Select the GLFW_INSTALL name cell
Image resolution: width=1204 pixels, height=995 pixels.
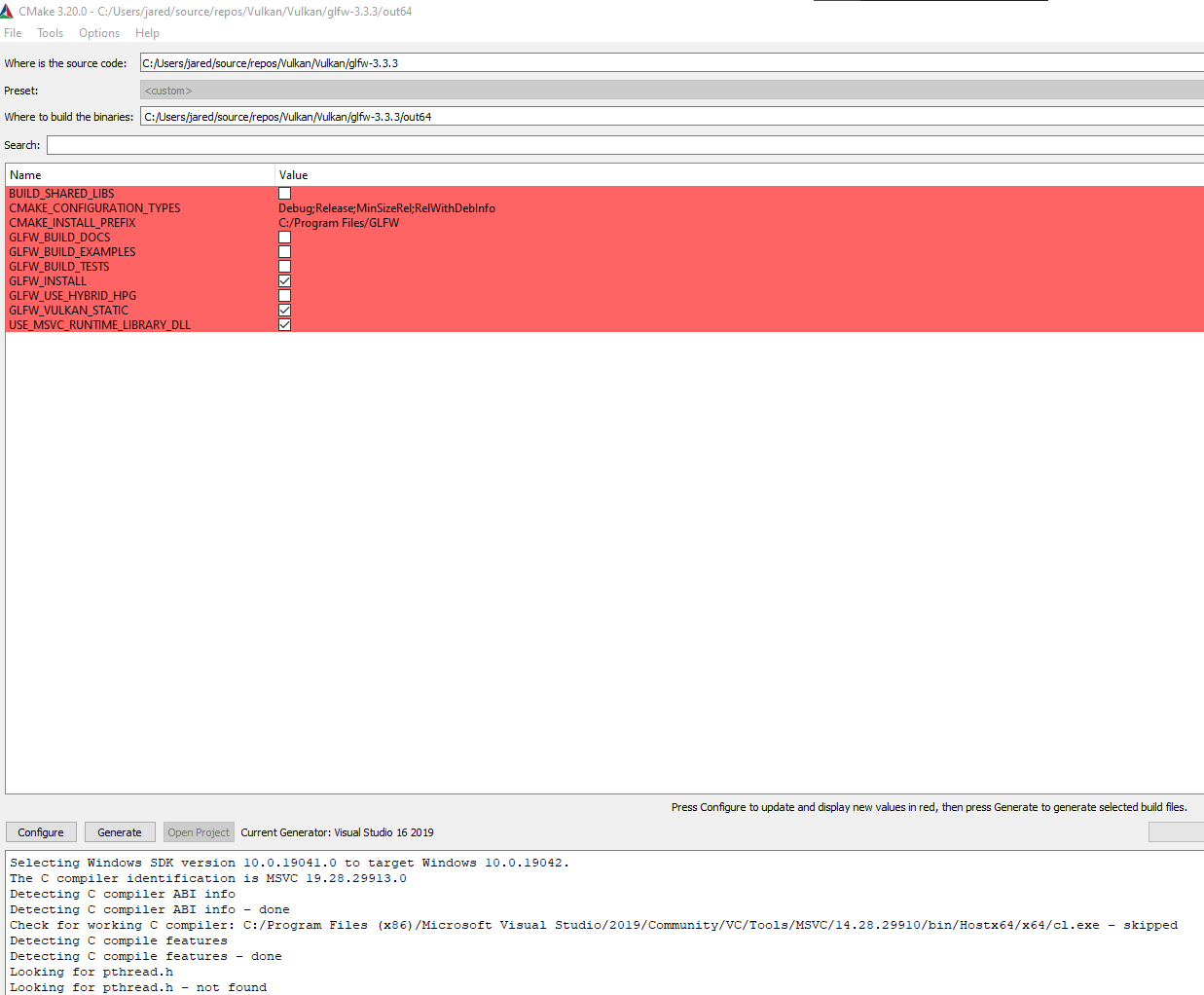tap(48, 281)
